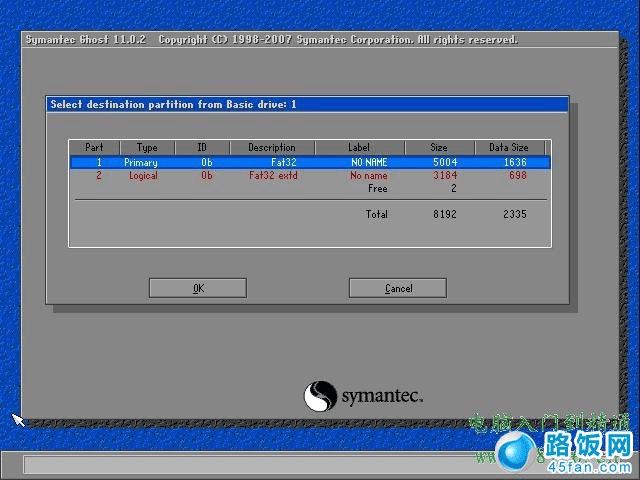Screen dimensions: 640x480
Task: Click the Cancel button
Action: coord(398,288)
